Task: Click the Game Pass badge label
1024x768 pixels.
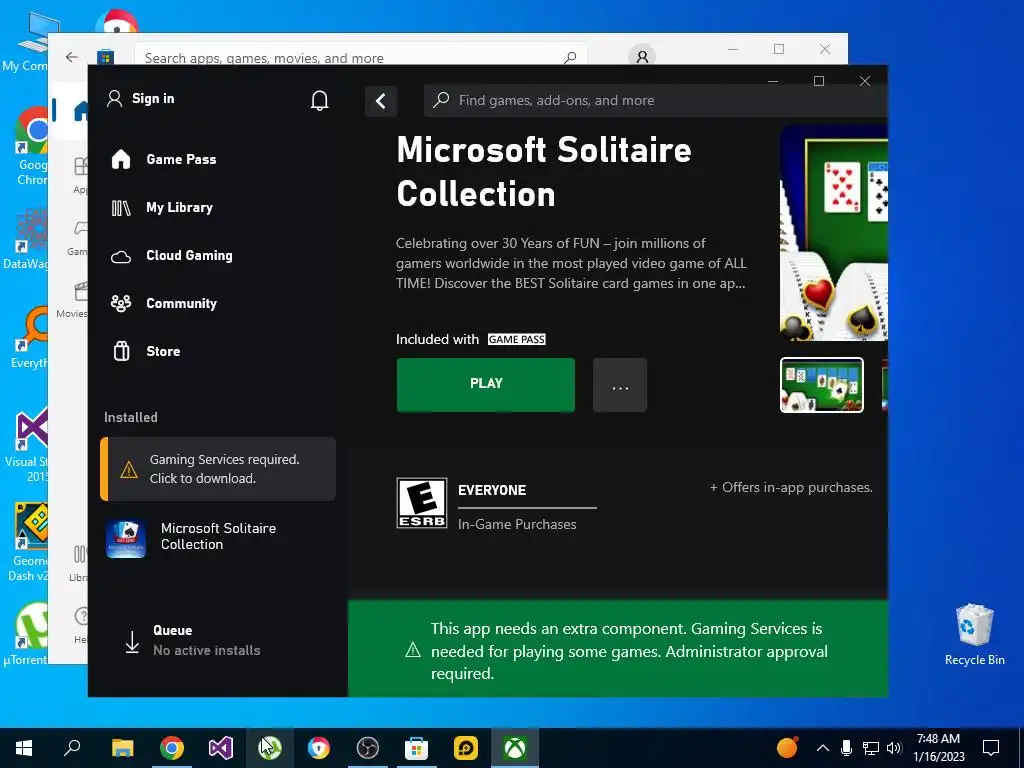Action: click(517, 340)
